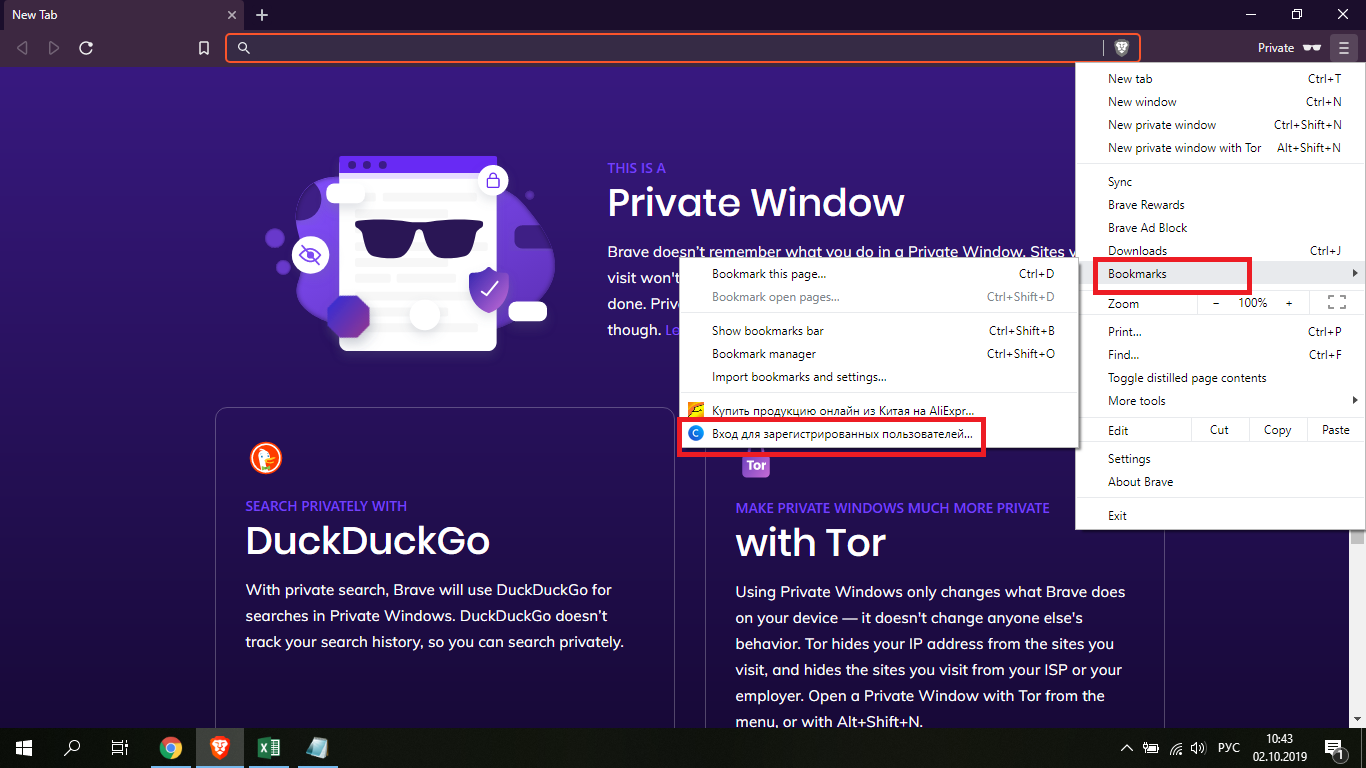The width and height of the screenshot is (1366, 768).
Task: Open Task View on the taskbar
Action: pyautogui.click(x=120, y=747)
